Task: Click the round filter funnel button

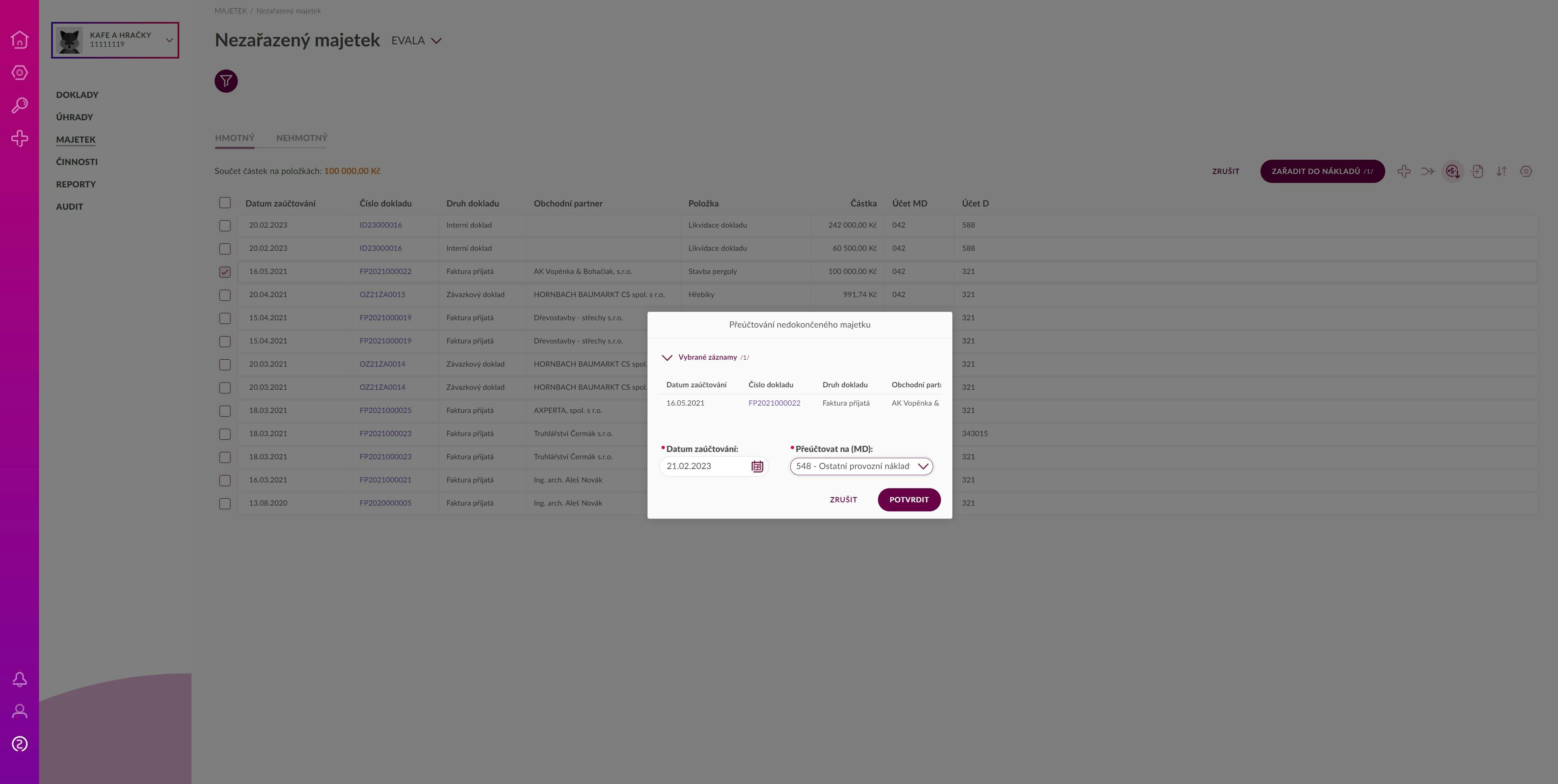Action: 226,81
